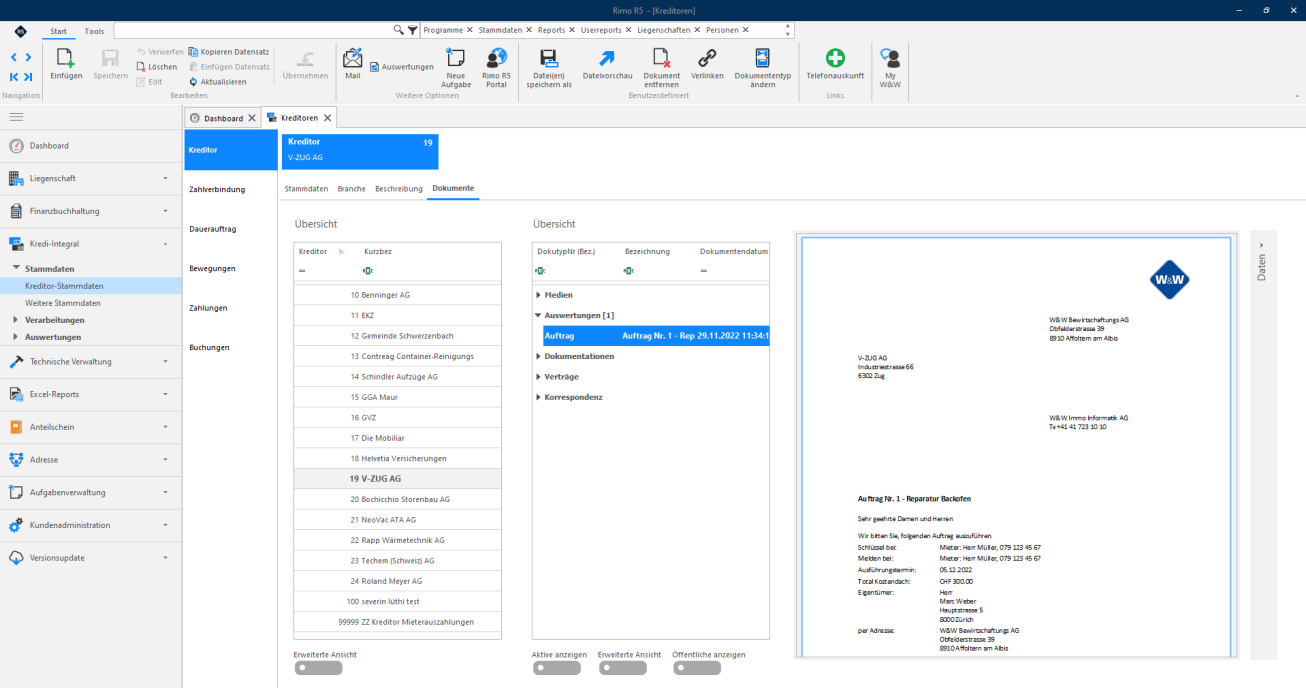Expand Finanzbuchhaltung sidebar section
The height and width of the screenshot is (688, 1306).
pyautogui.click(x=92, y=211)
